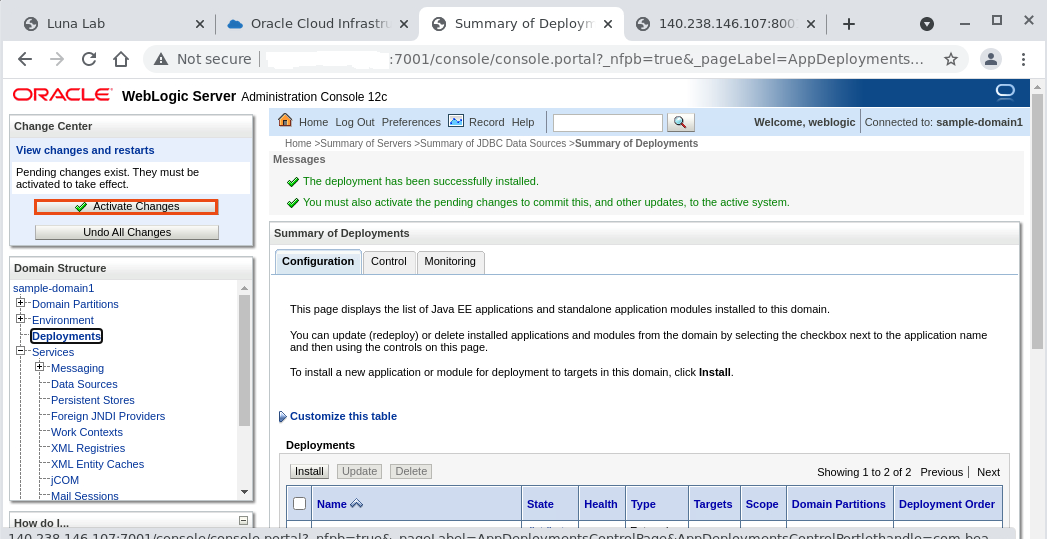Click the Name column sort icon
The width and height of the screenshot is (1047, 539).
pyautogui.click(x=357, y=504)
